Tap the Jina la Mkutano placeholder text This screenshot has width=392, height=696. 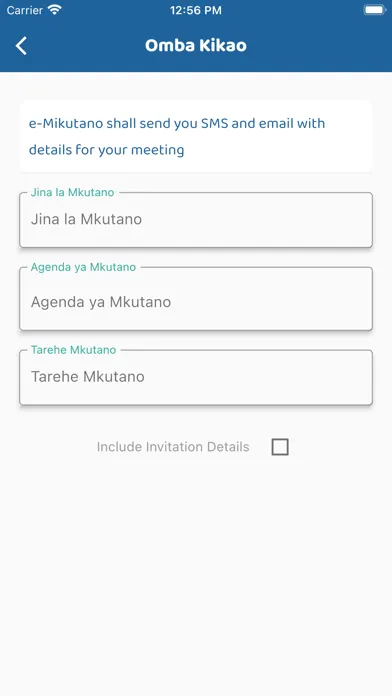coord(87,219)
